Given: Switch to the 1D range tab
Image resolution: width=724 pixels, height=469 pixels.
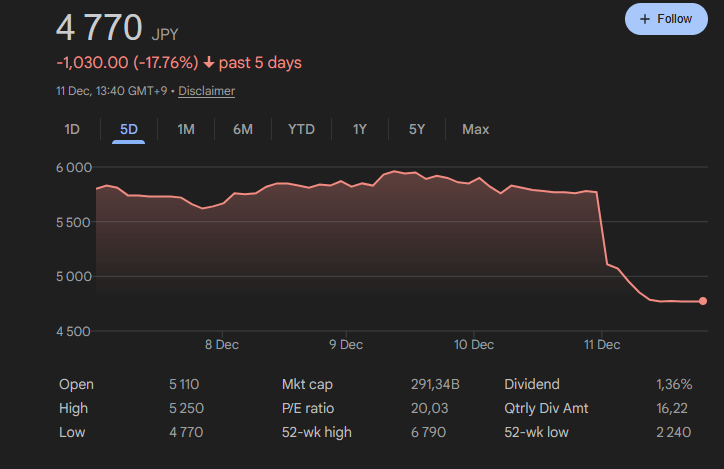Looking at the screenshot, I should 72,129.
